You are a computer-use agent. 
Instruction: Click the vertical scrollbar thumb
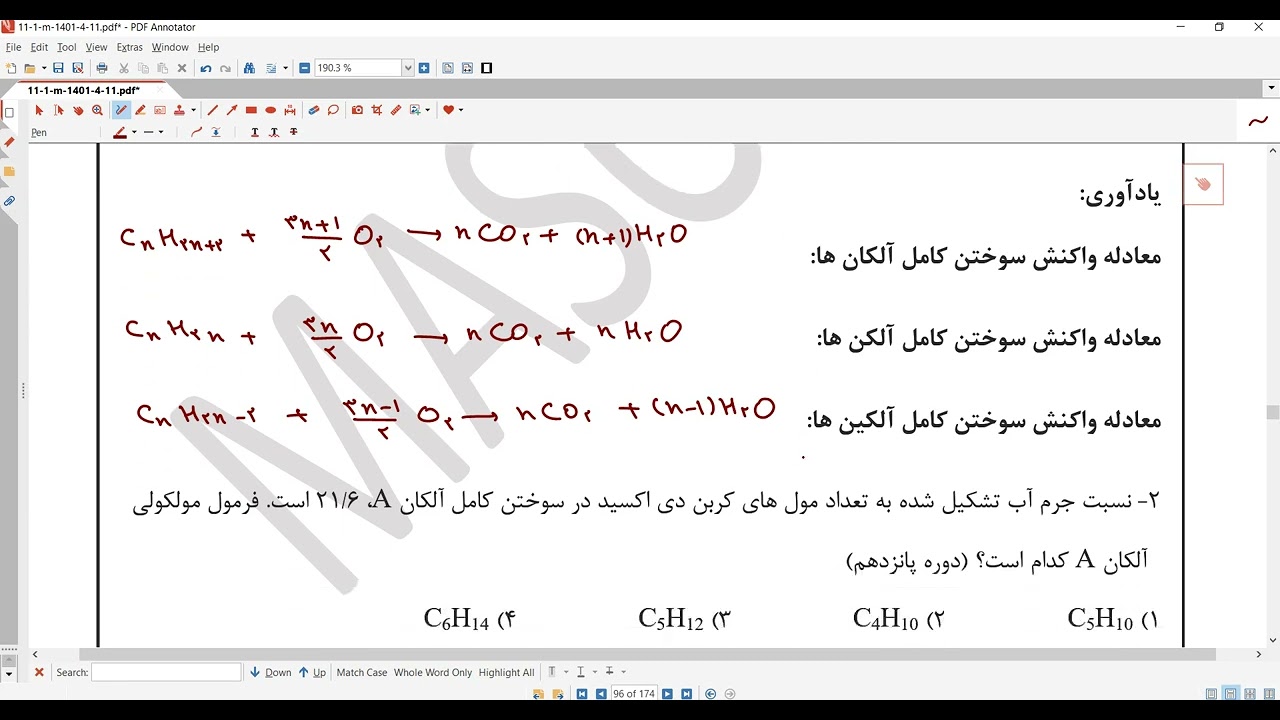(x=1273, y=412)
